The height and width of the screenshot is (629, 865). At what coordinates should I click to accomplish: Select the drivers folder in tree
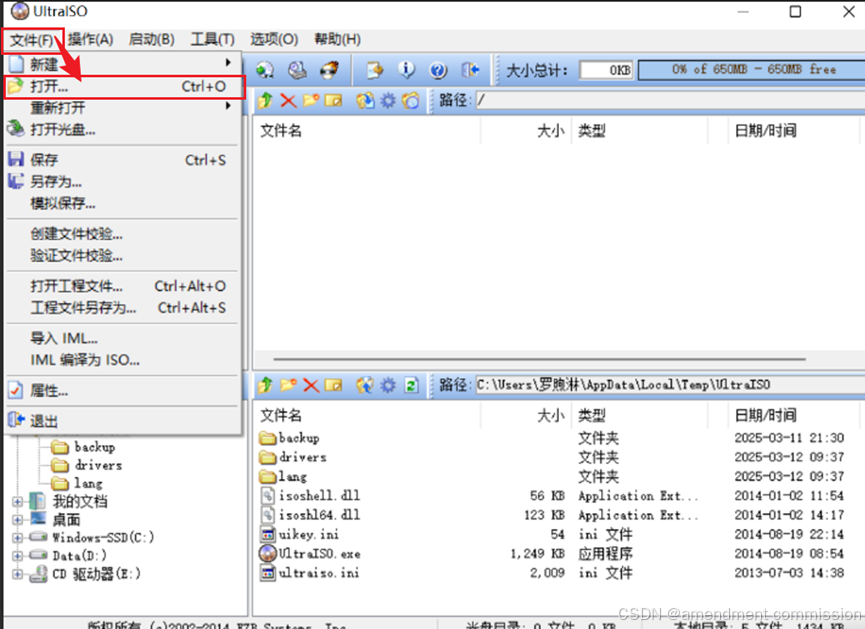coord(86,465)
